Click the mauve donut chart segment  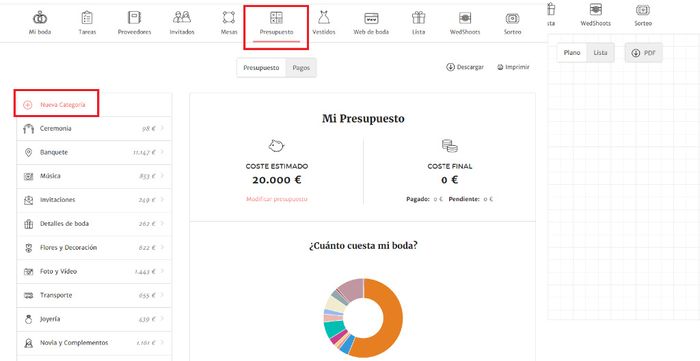[x=352, y=289]
